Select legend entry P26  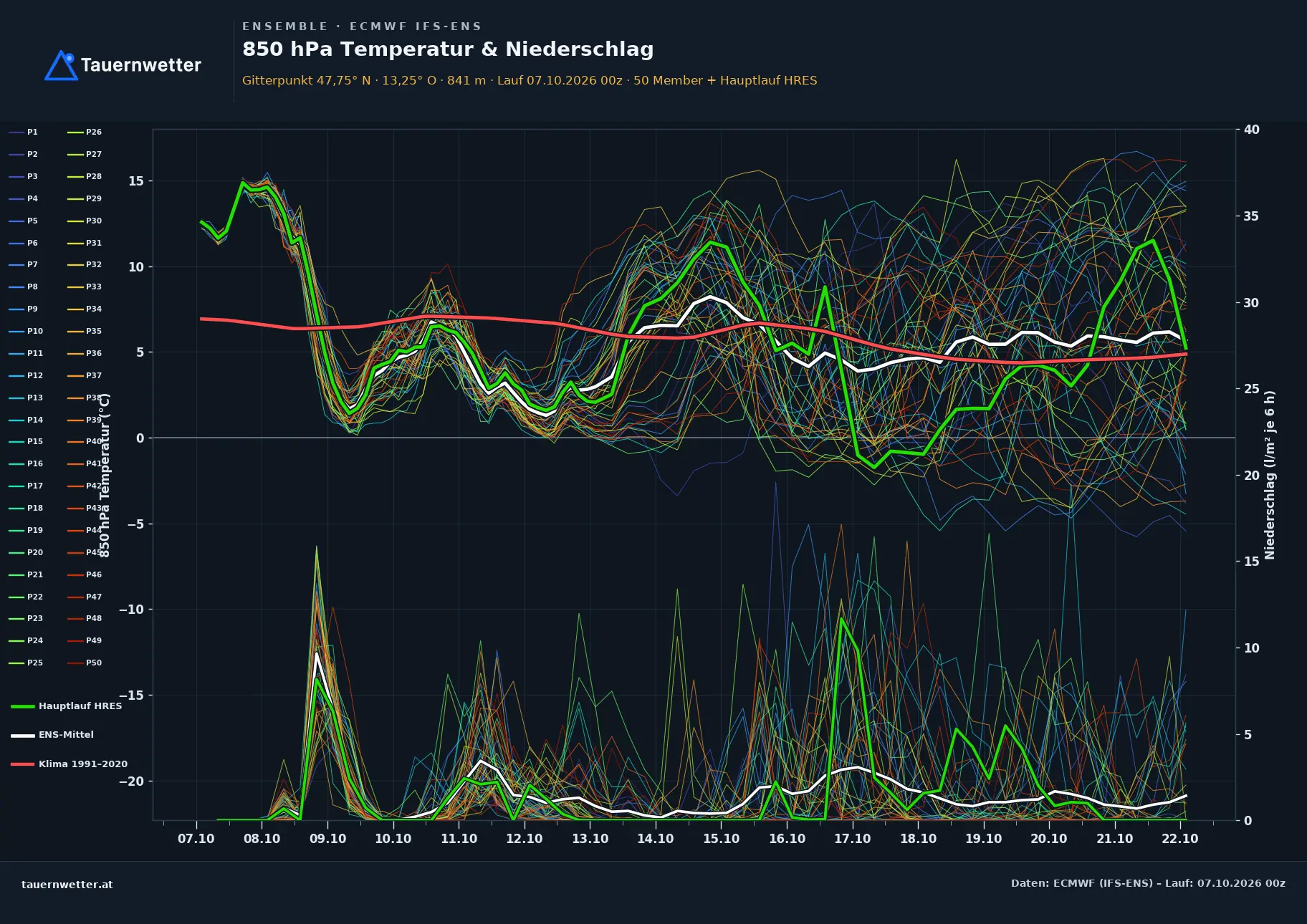tap(85, 132)
